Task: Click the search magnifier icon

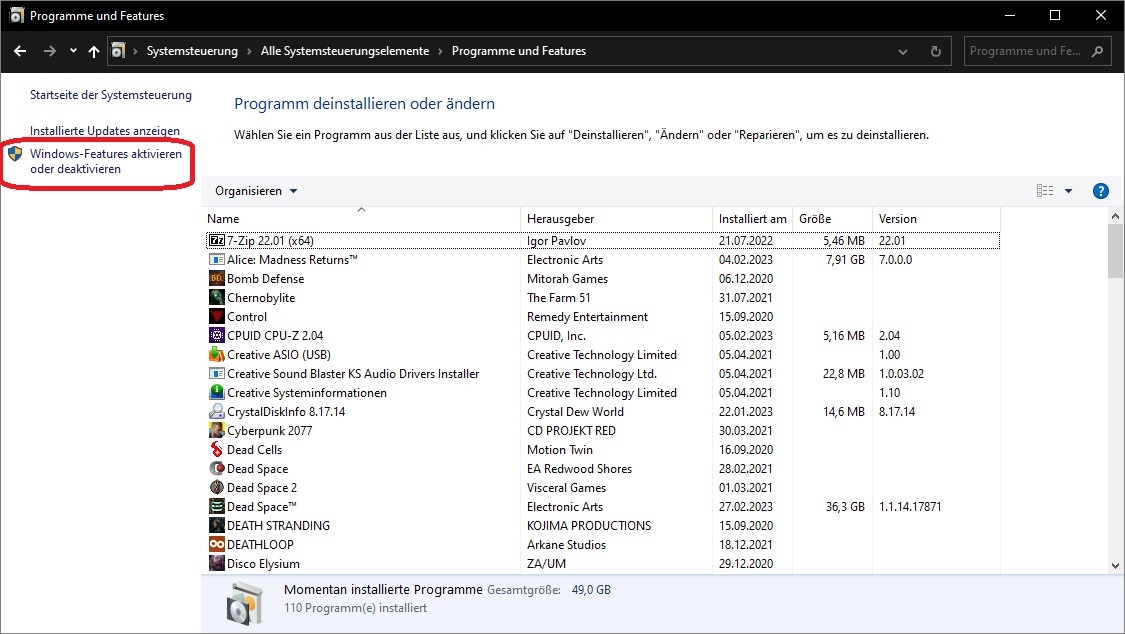Action: 1097,51
